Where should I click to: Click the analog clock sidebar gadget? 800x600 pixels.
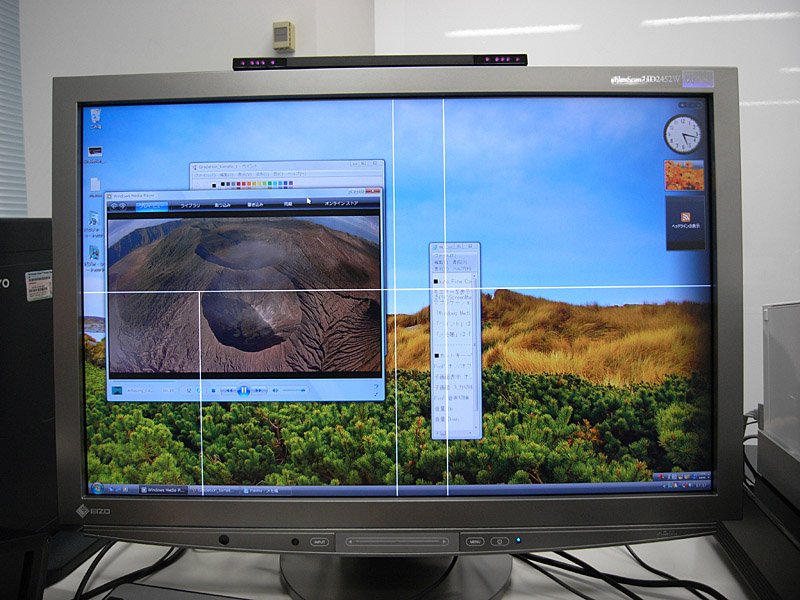coord(683,134)
